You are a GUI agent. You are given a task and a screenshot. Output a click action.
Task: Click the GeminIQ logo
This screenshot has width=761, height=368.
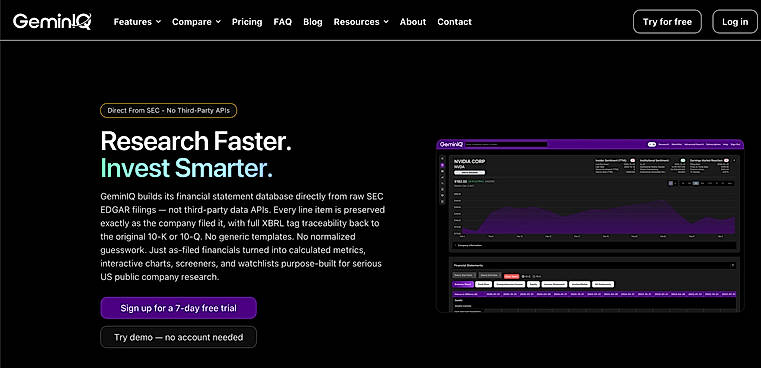[52, 21]
